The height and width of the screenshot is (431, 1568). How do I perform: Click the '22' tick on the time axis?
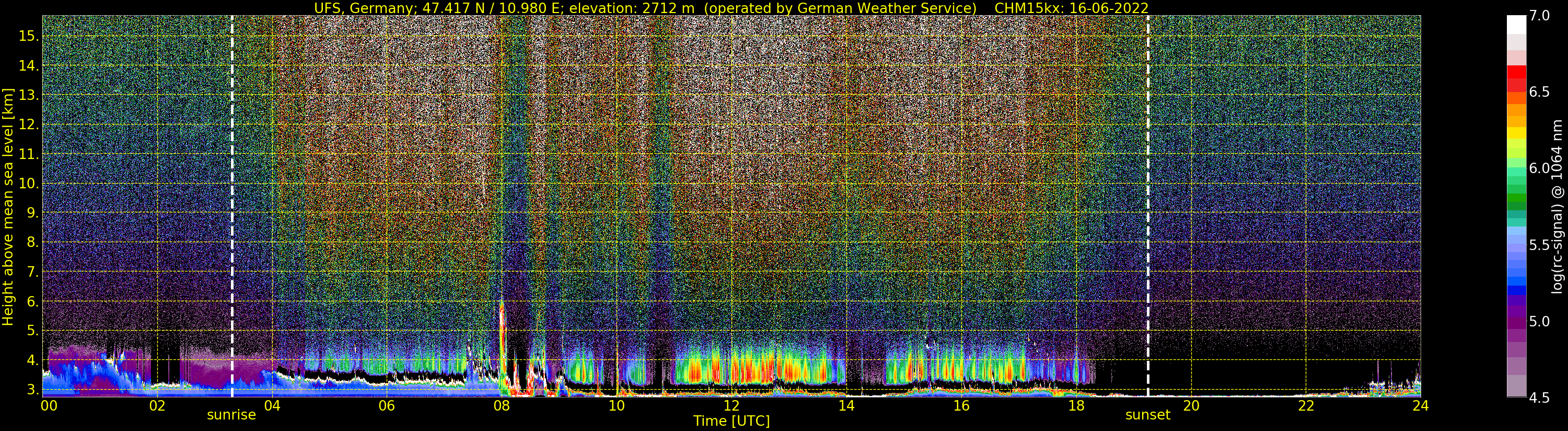(1306, 405)
